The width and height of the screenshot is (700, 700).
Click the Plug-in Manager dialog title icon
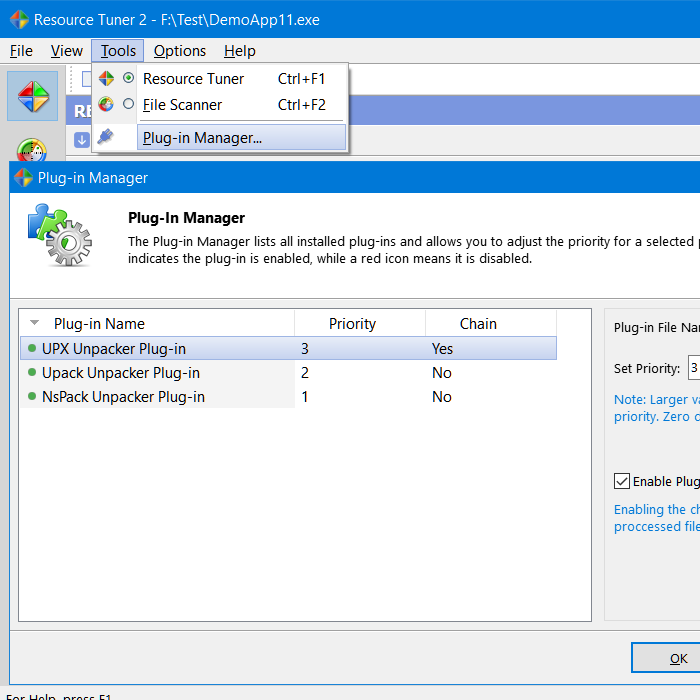click(x=23, y=178)
